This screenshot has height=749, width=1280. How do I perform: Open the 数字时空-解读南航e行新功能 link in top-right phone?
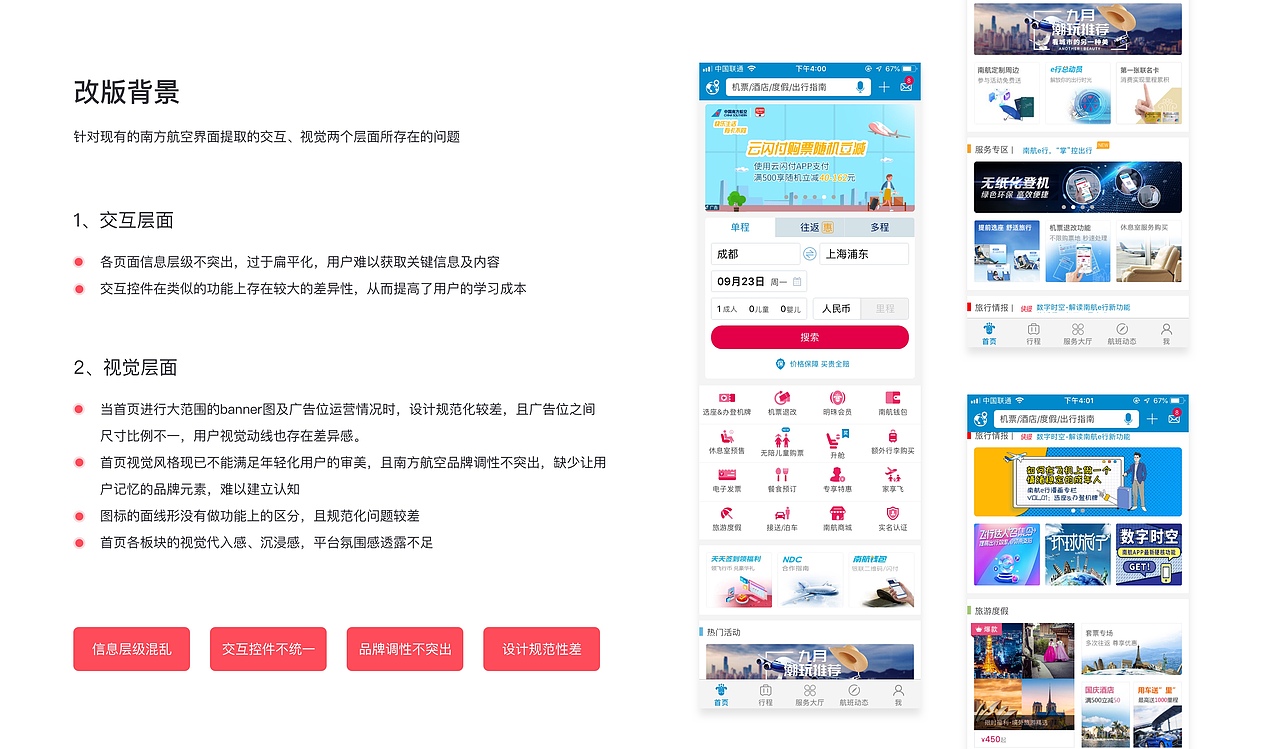(1083, 308)
